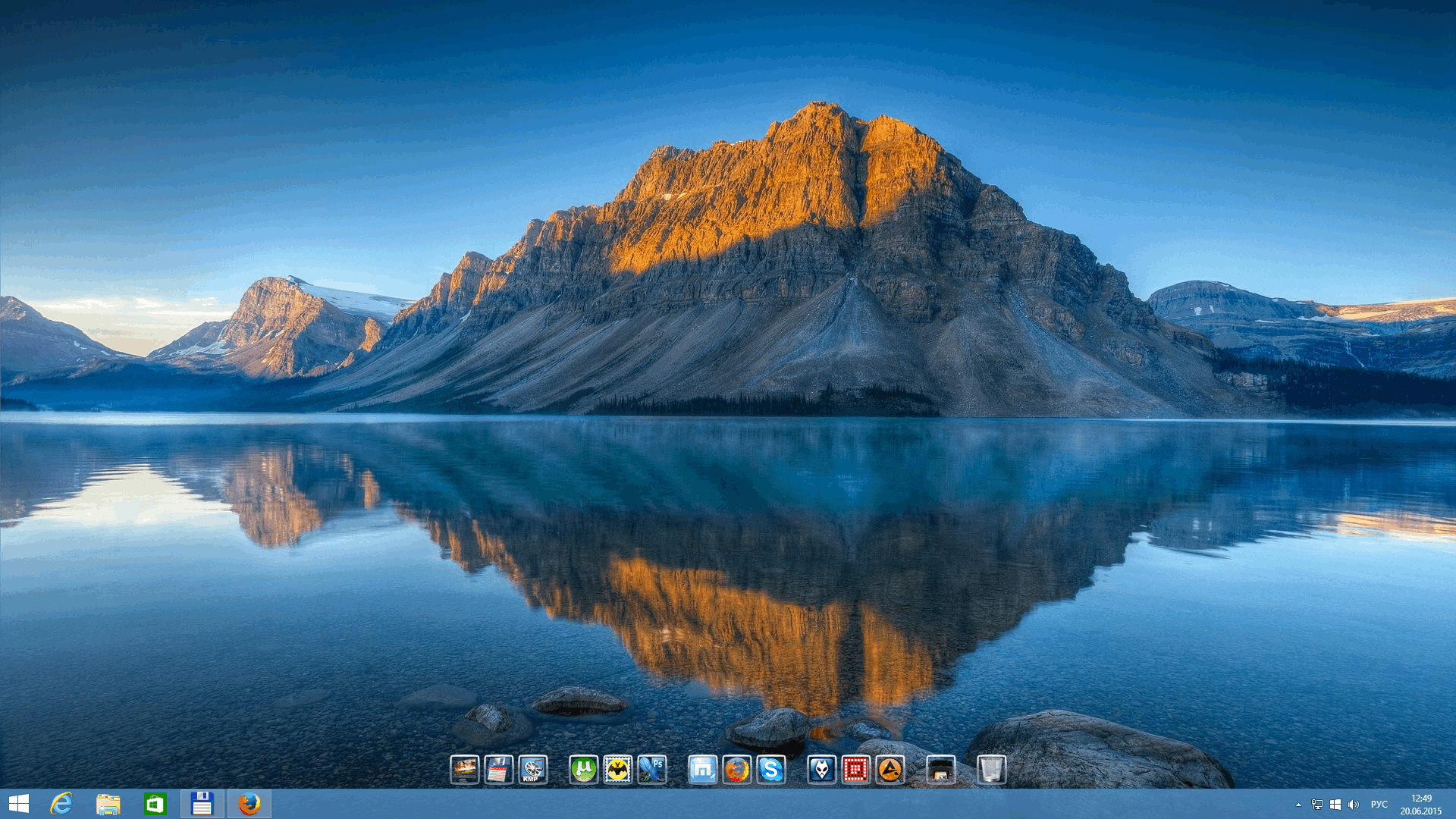Open AIMP player from the dock
Image resolution: width=1456 pixels, height=819 pixels.
(890, 770)
